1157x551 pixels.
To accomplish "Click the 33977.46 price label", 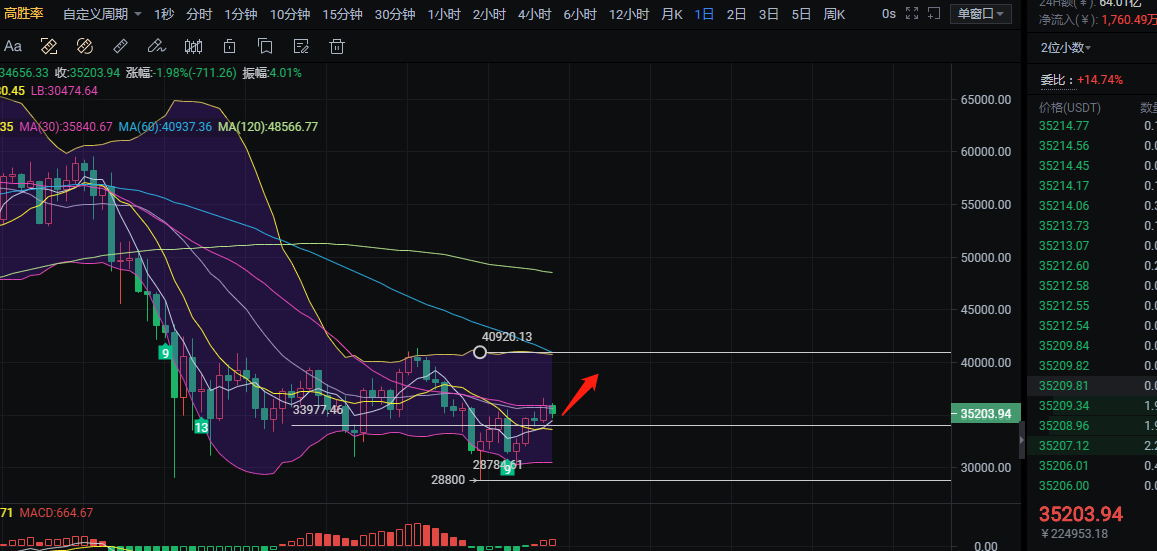I will click(318, 409).
